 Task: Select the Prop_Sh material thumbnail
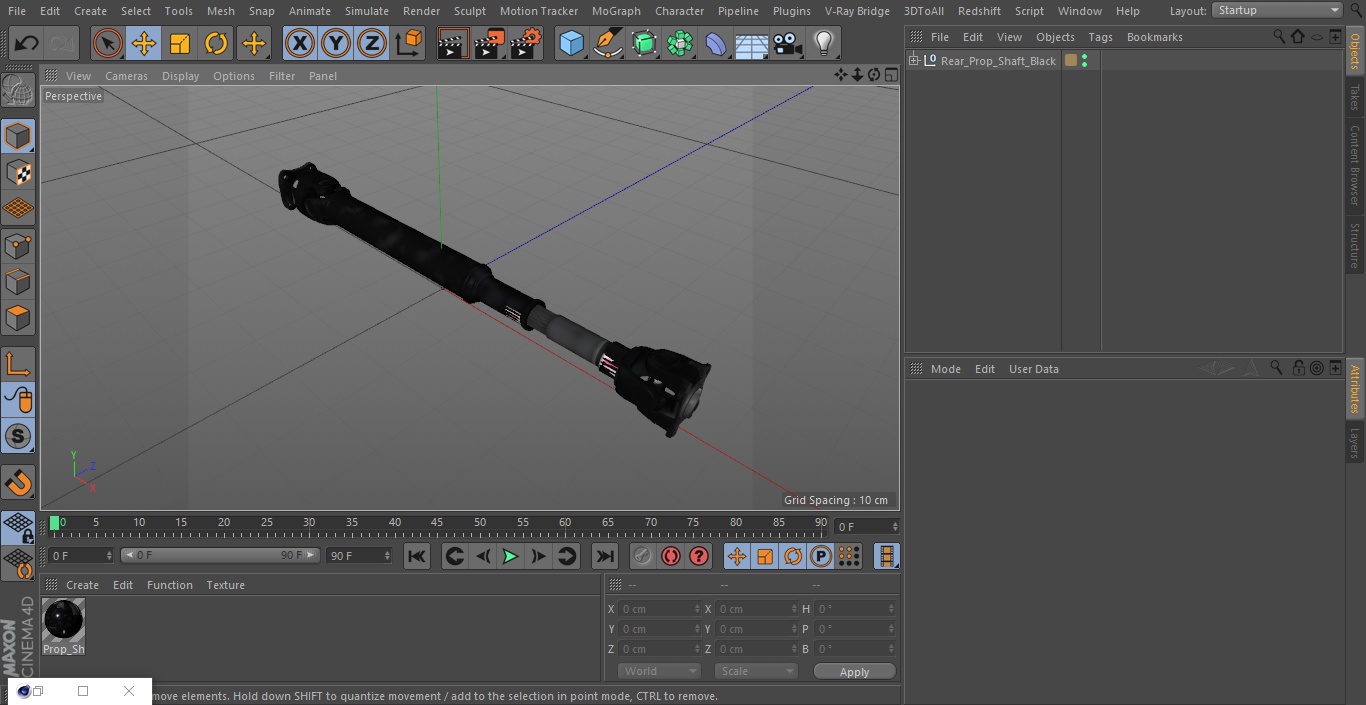coord(63,621)
